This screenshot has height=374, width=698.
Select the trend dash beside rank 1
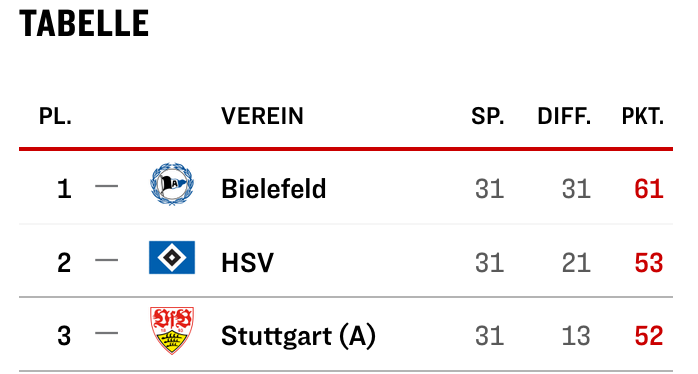point(107,186)
